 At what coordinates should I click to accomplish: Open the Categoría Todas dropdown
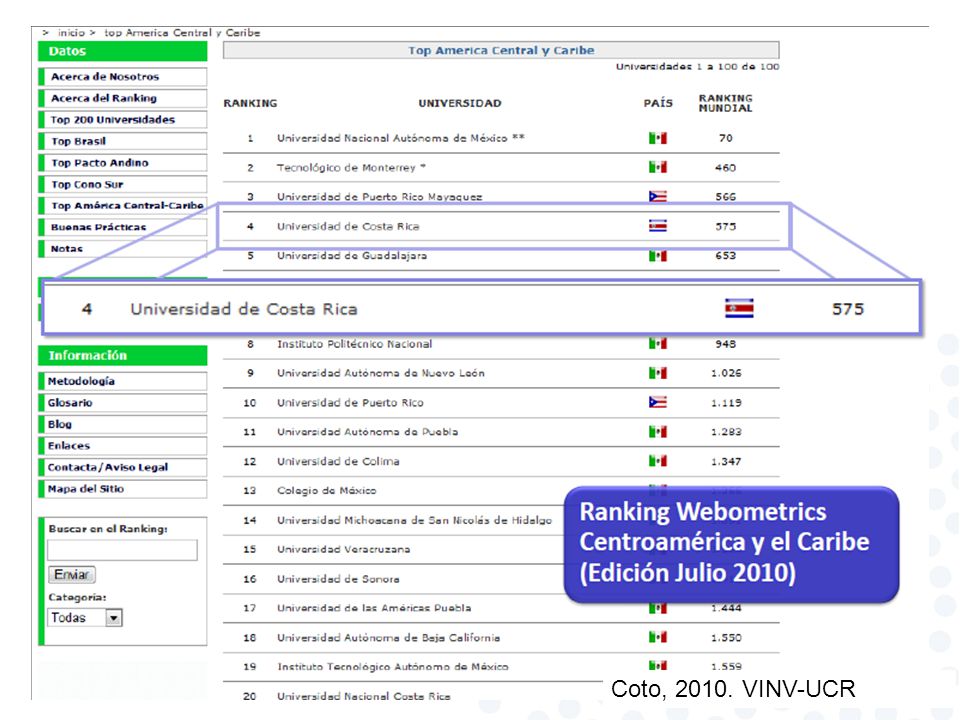(85, 617)
